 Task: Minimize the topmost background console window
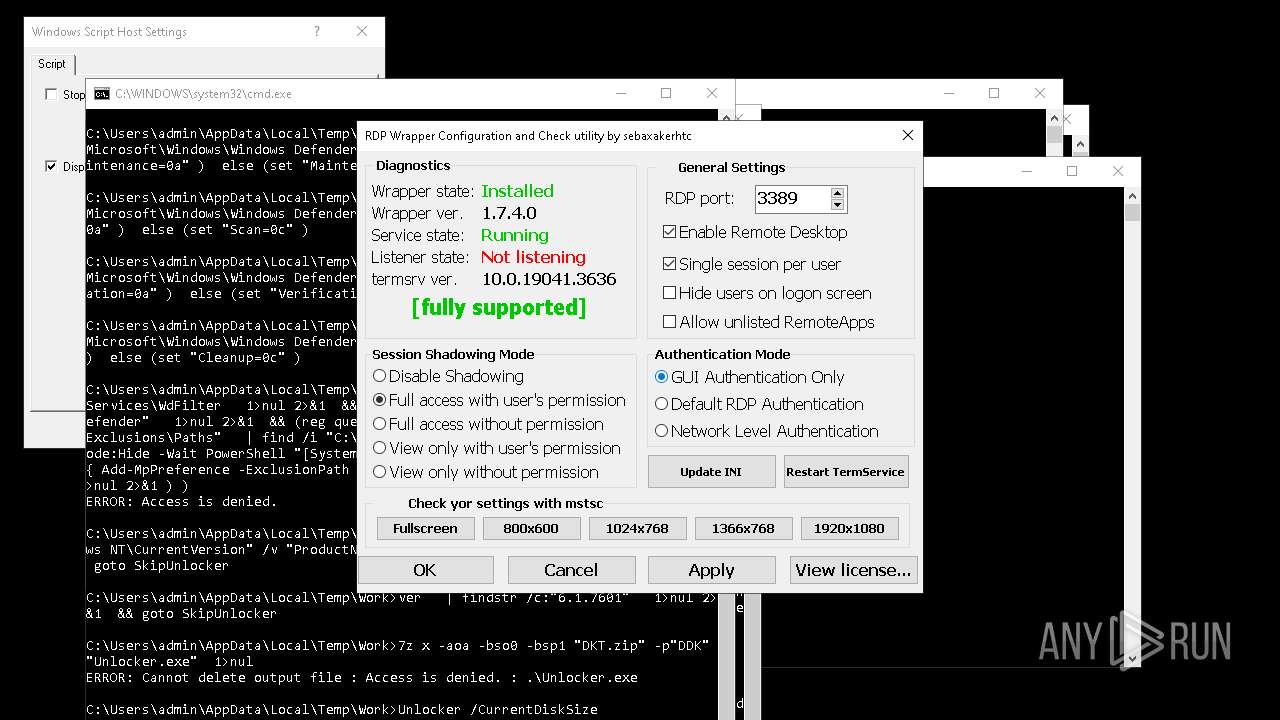(948, 93)
